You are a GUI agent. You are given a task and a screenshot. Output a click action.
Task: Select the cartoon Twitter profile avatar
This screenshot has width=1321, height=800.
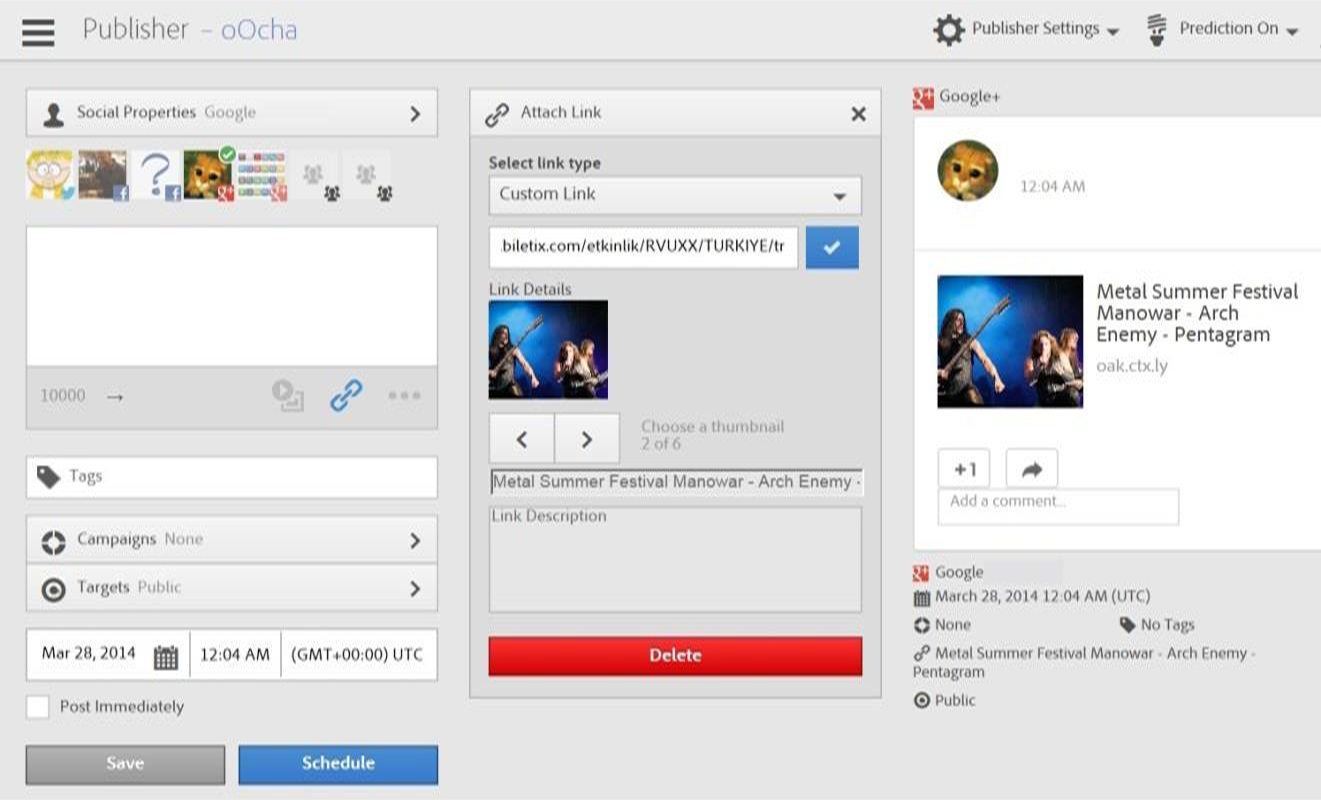point(50,175)
